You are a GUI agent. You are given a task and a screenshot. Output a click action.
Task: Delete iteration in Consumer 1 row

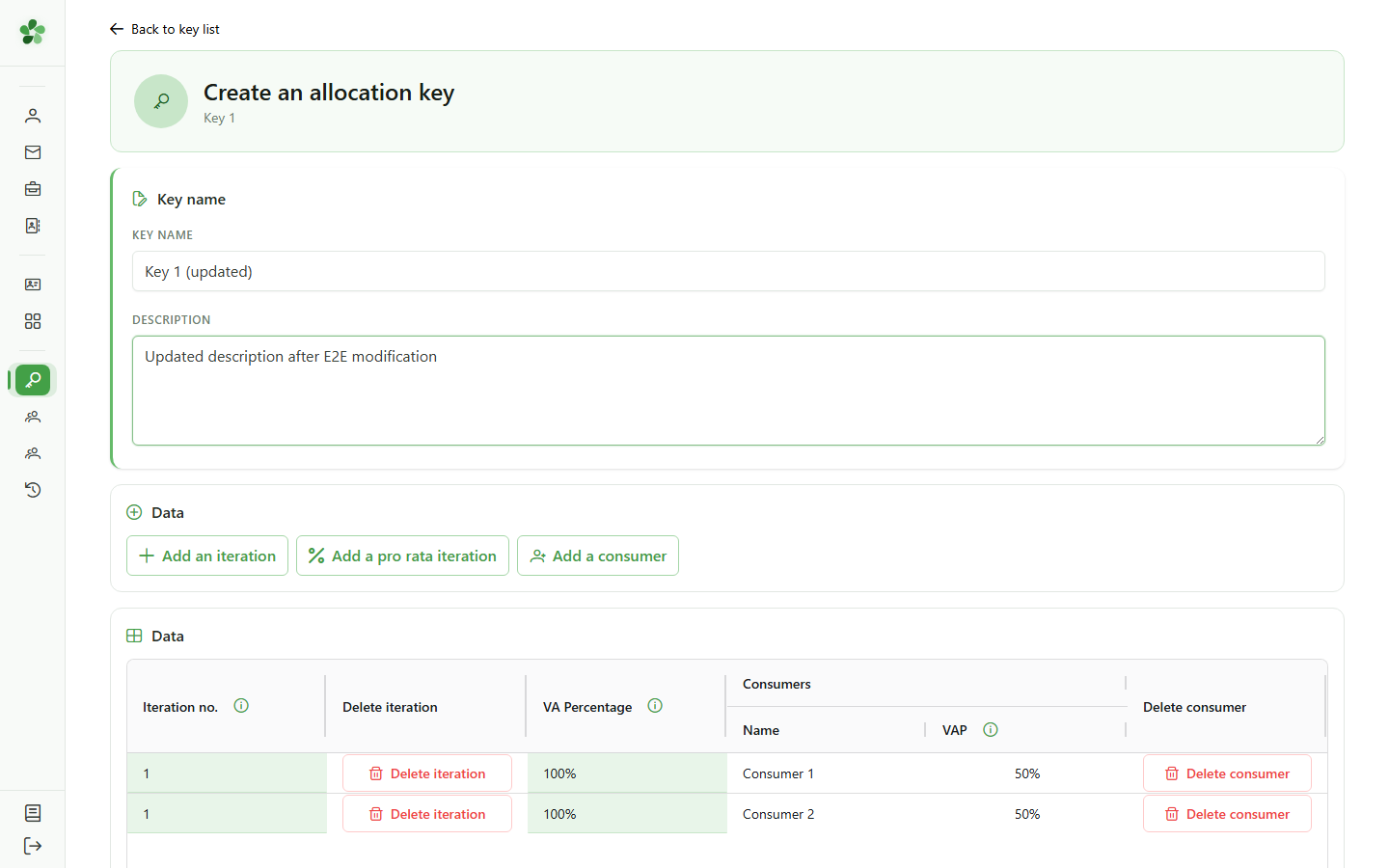tap(427, 773)
